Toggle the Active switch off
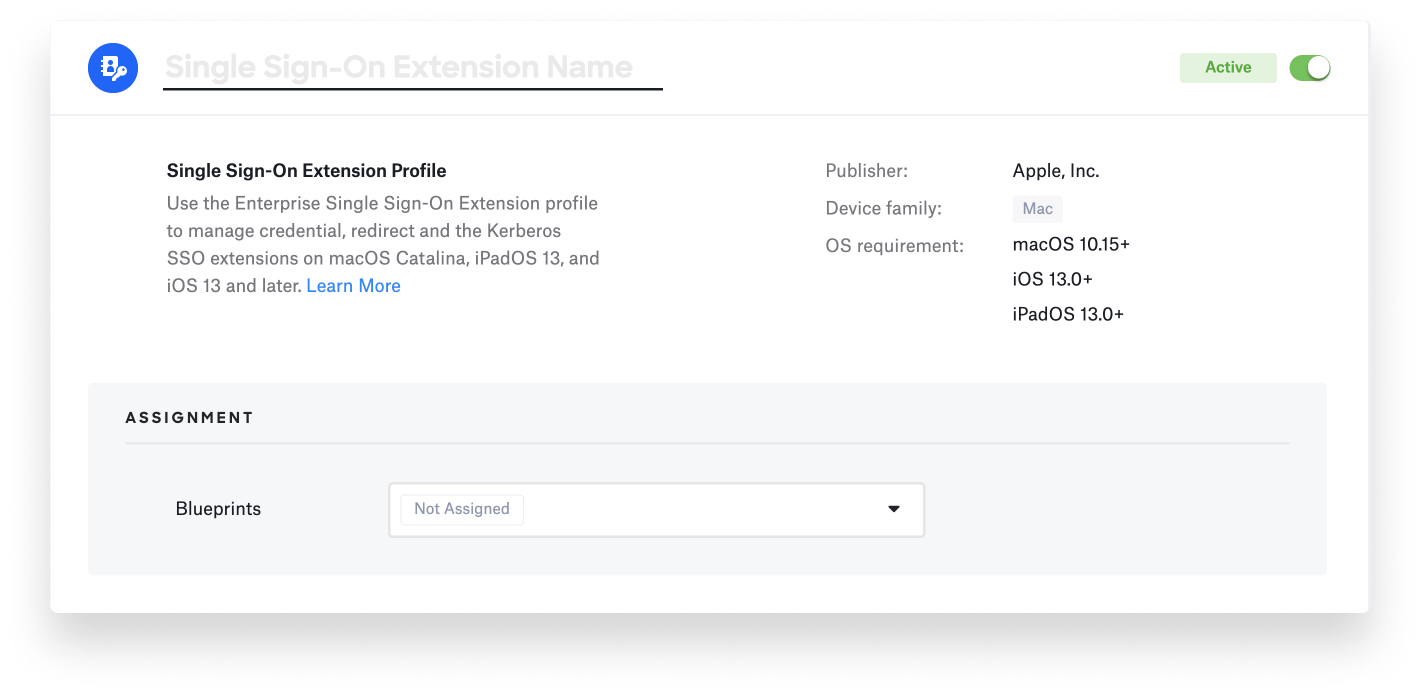This screenshot has width=1421, height=693. pyautogui.click(x=1309, y=68)
